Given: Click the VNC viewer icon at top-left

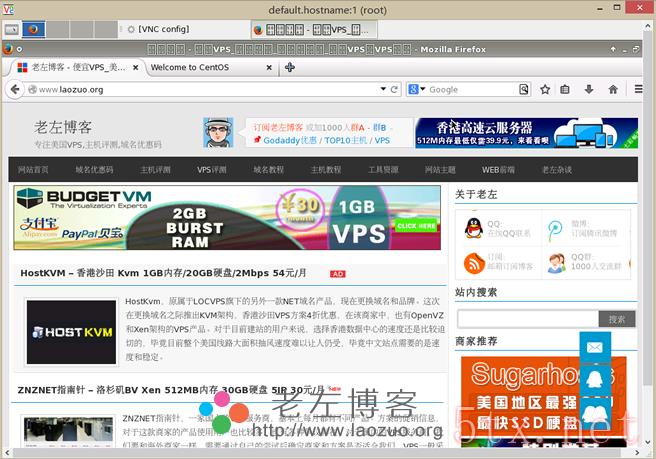Looking at the screenshot, I should pyautogui.click(x=8, y=9).
